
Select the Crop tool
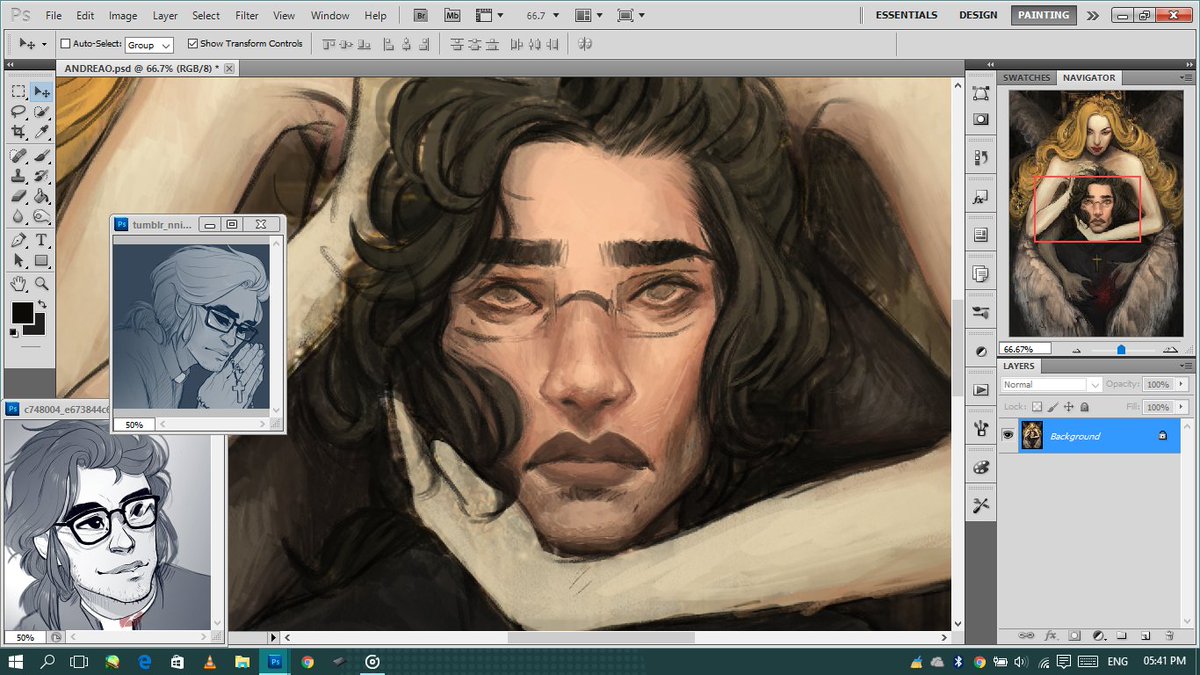tap(18, 131)
